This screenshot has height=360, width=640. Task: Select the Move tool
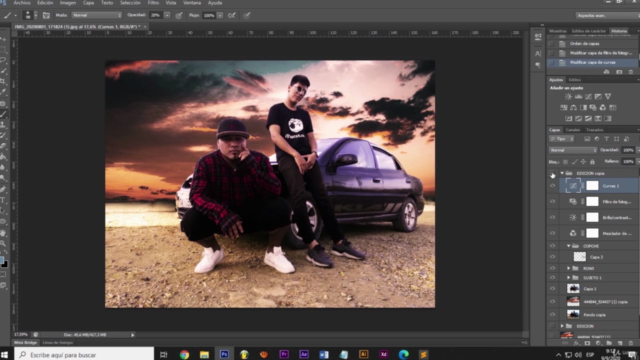[x=4, y=39]
